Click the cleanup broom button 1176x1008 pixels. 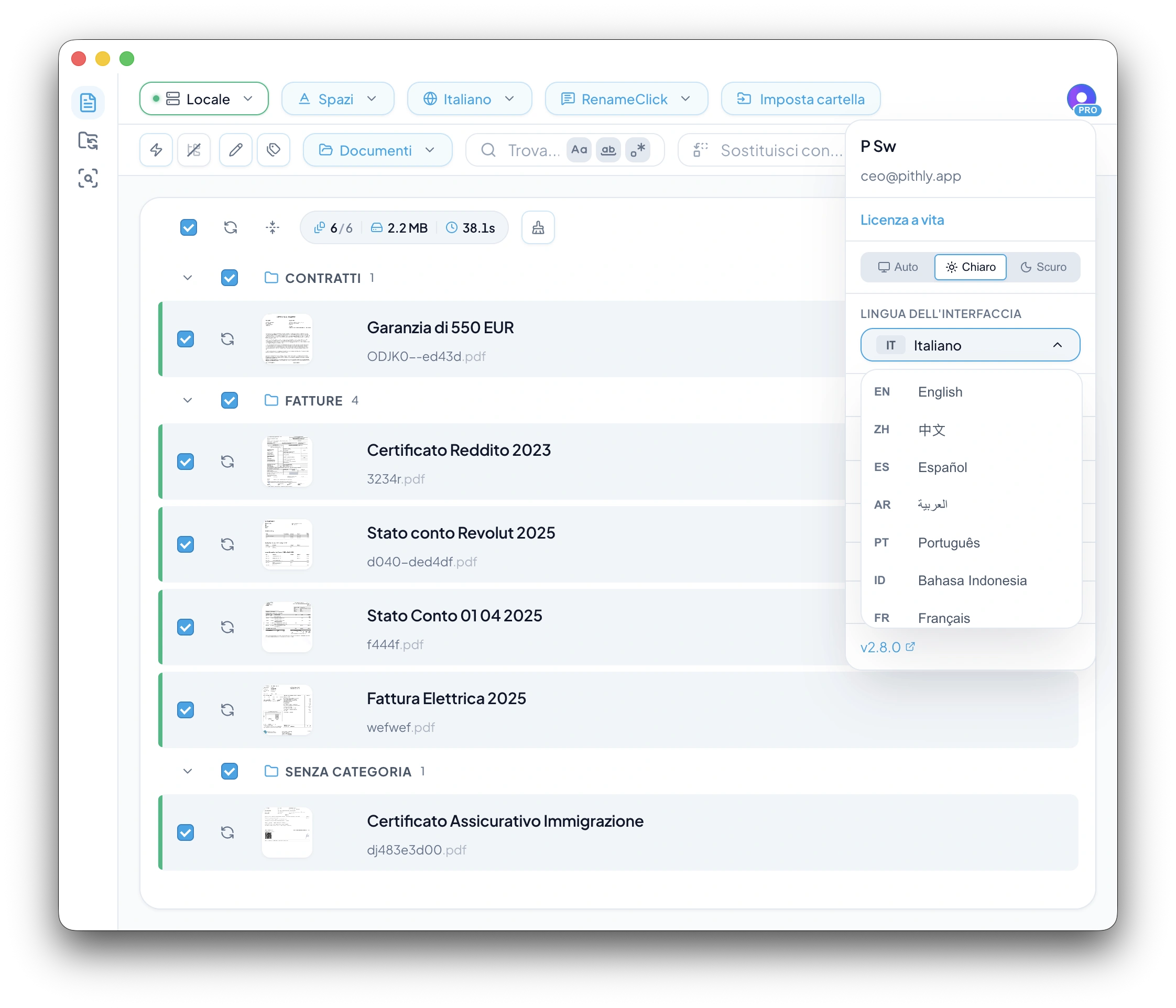tap(538, 227)
